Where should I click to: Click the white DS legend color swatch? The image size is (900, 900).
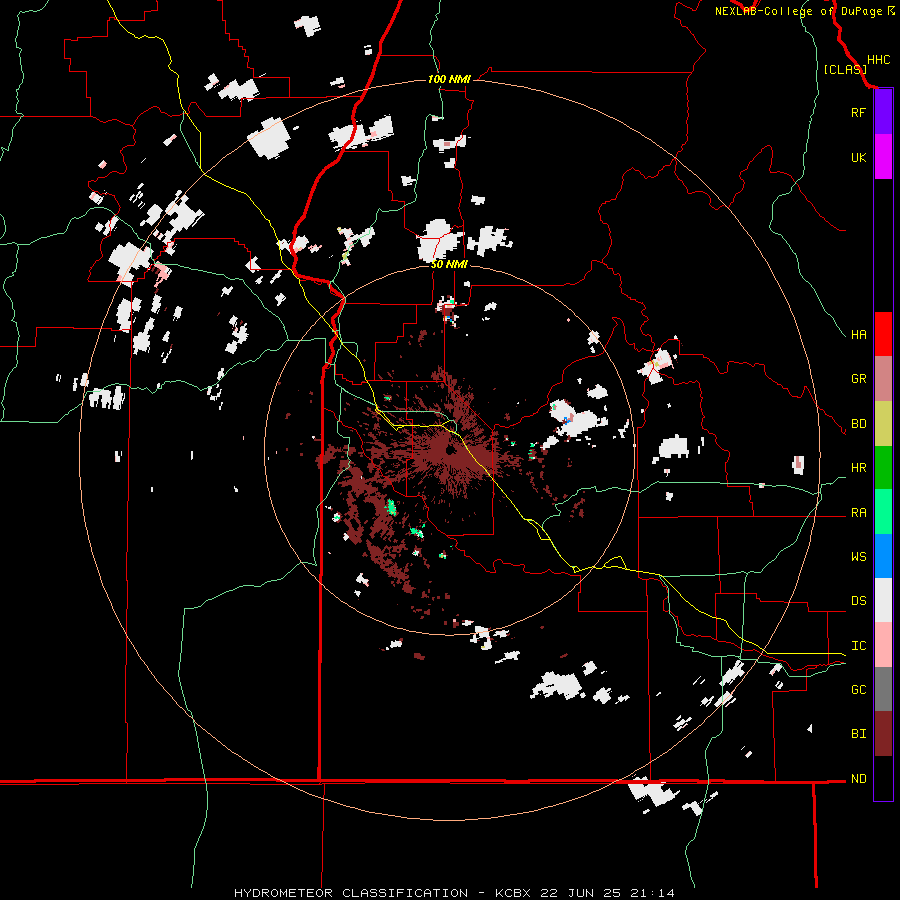(883, 600)
